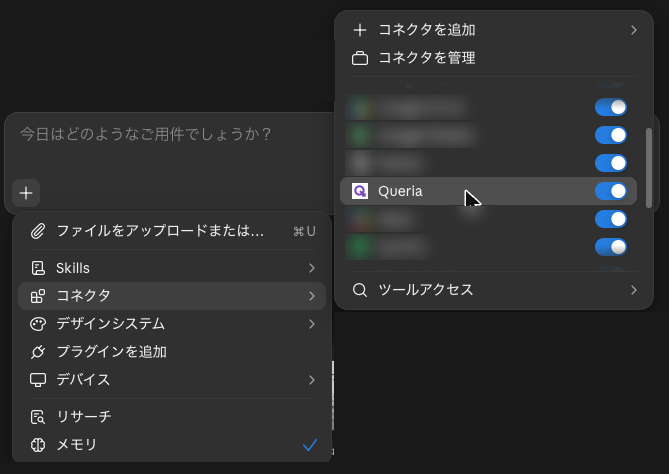Screen dimensions: 669x474
Task: Click the リサーチ search document icon
Action: [38, 417]
